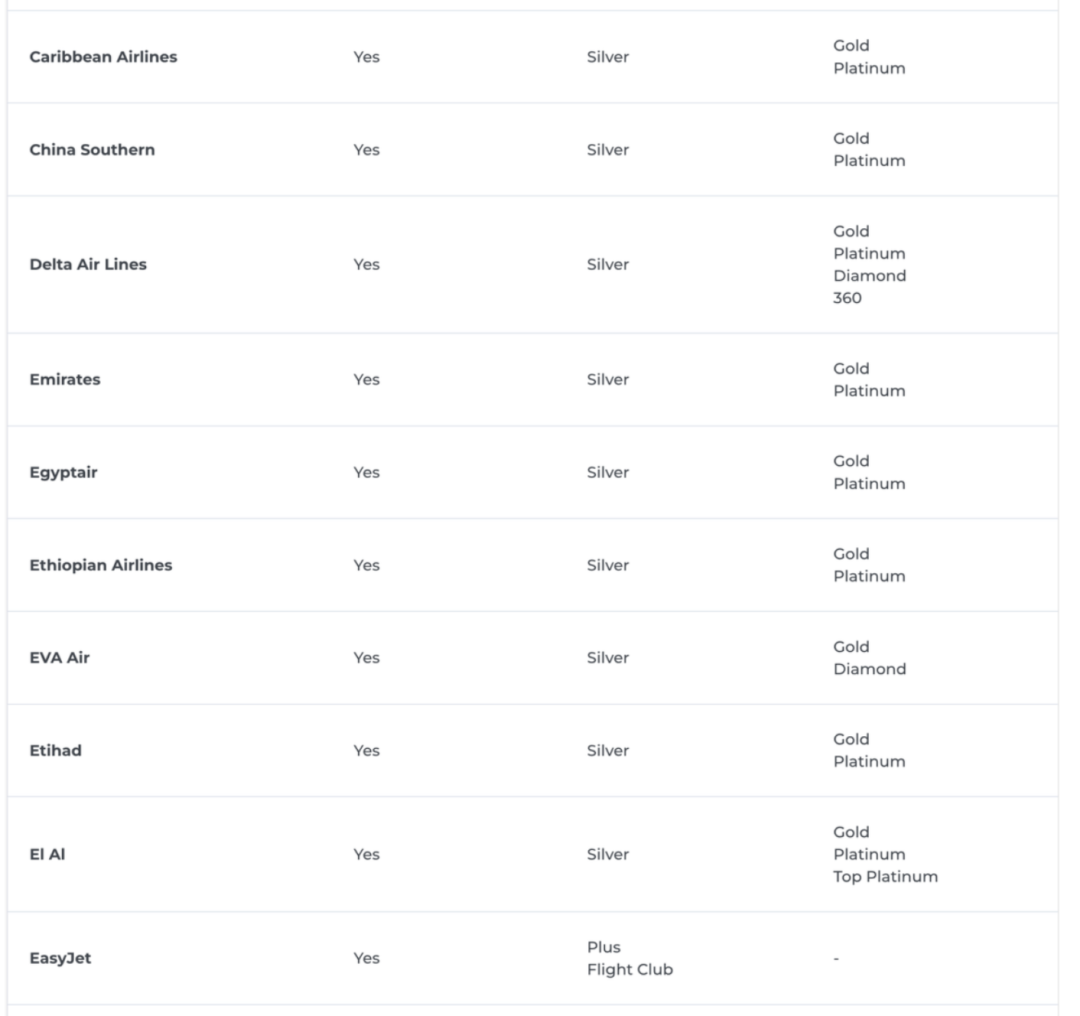The width and height of the screenshot is (1080, 1016).
Task: Click Diamond status in EVA Air row
Action: pyautogui.click(x=869, y=670)
